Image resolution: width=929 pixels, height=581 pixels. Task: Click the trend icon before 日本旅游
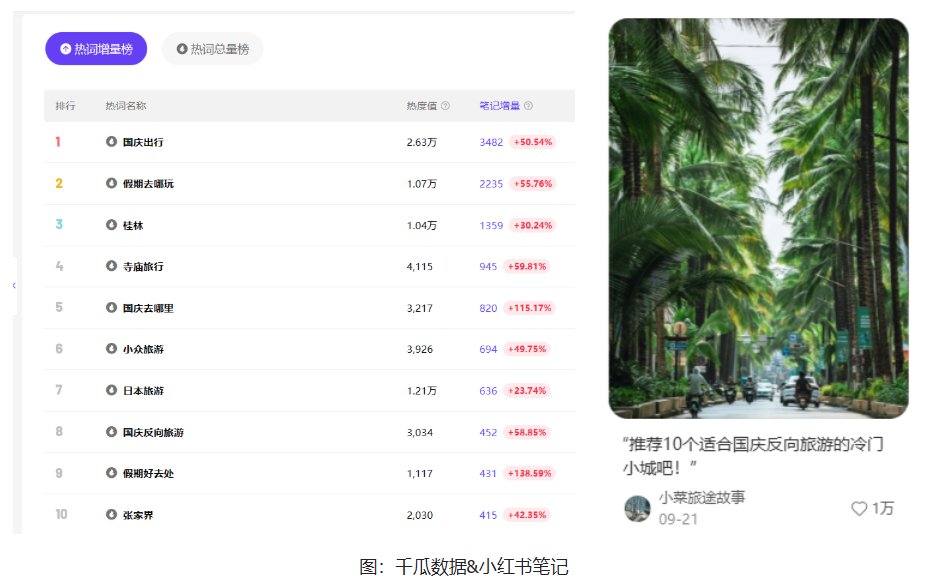112,390
